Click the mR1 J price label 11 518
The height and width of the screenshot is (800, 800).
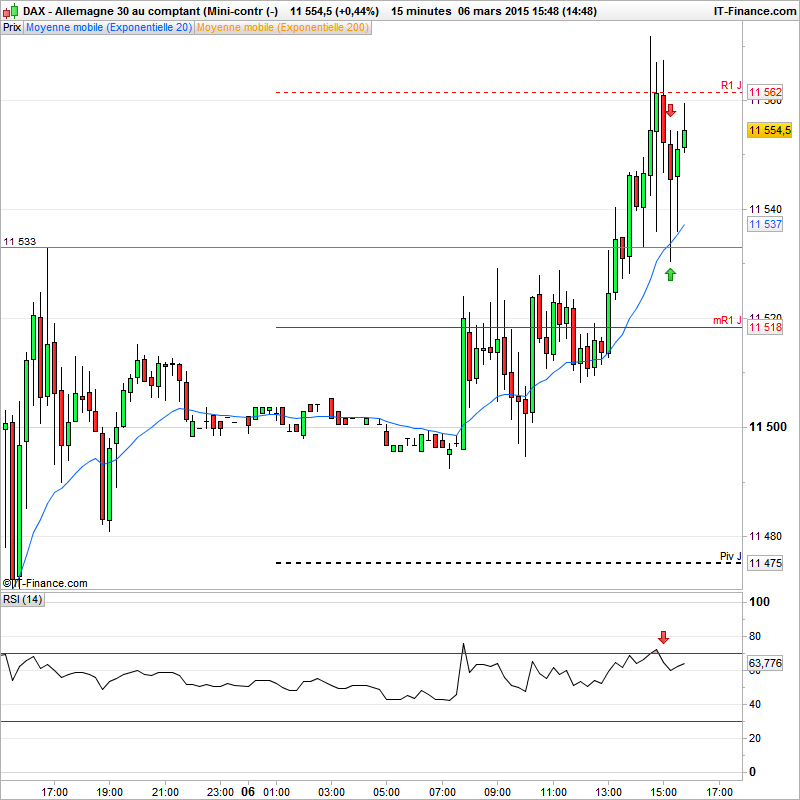pos(765,327)
